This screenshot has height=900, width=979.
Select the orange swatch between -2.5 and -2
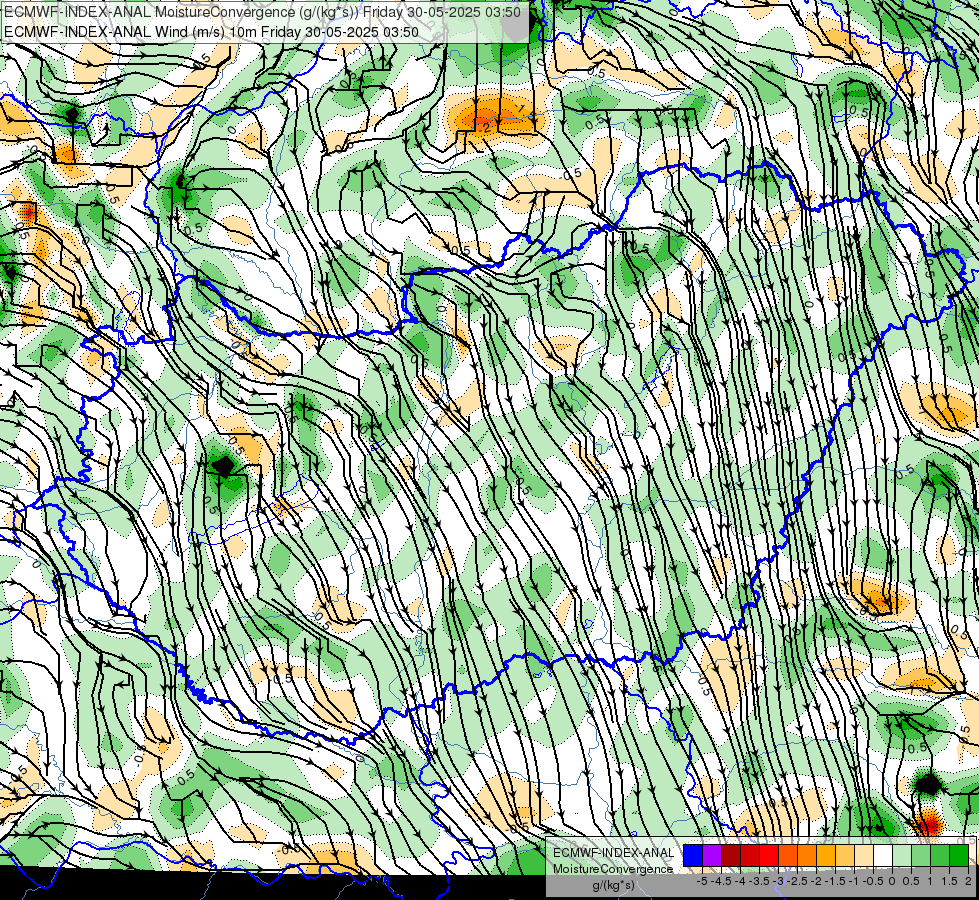click(807, 855)
